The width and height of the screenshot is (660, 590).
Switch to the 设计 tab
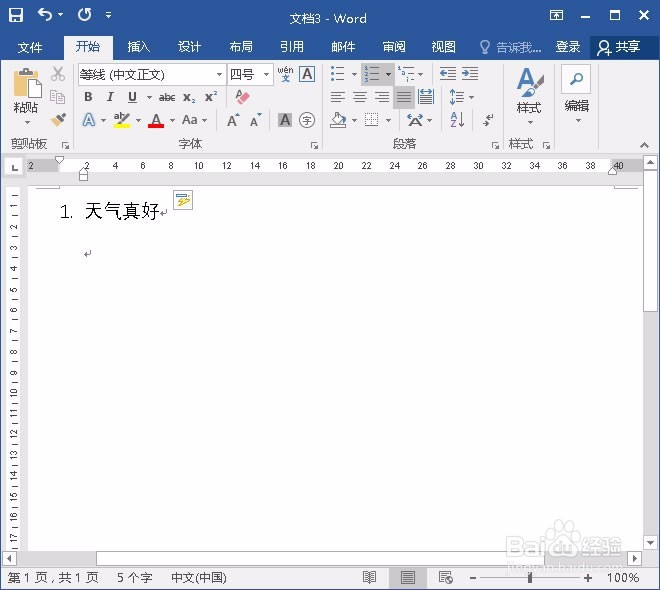coord(189,47)
